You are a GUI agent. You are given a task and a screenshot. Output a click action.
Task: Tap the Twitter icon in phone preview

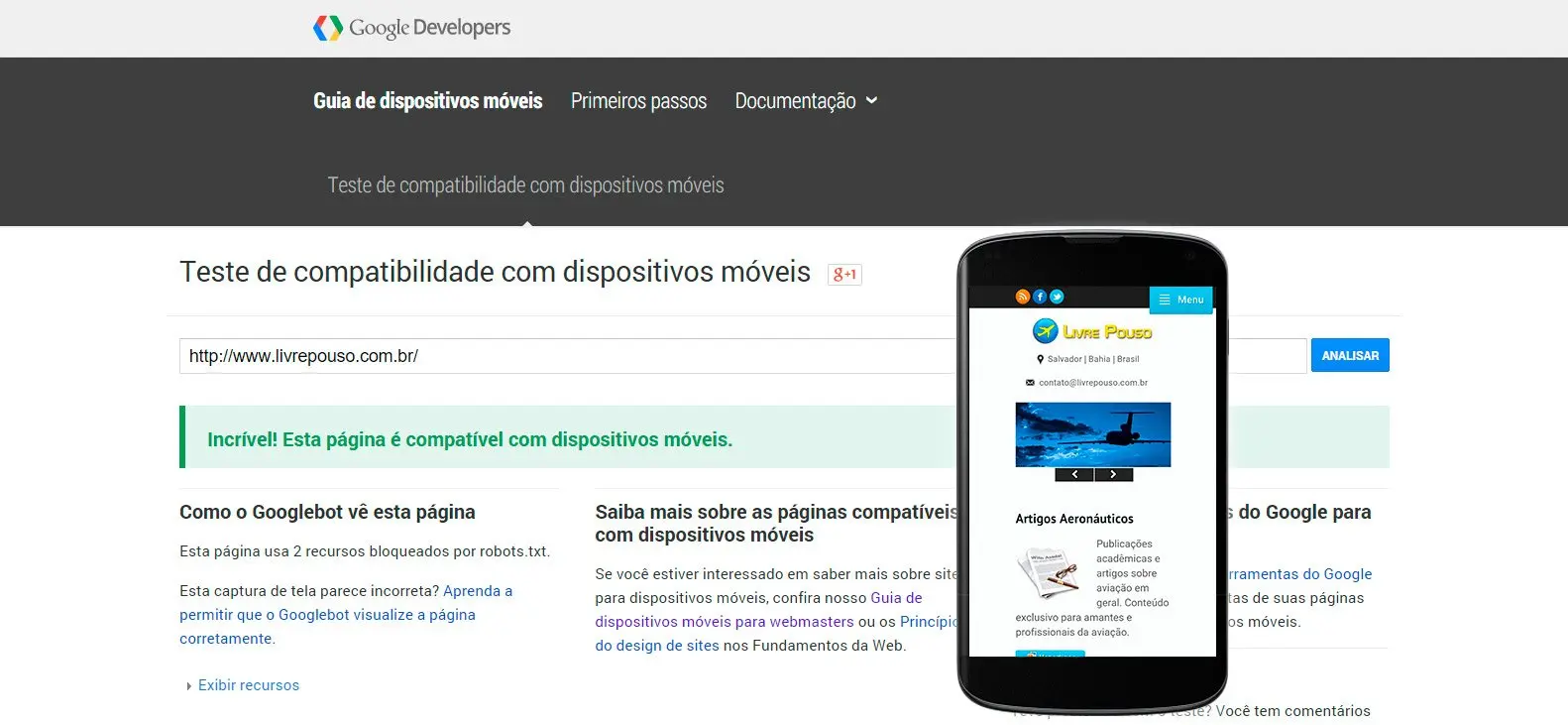point(1057,297)
